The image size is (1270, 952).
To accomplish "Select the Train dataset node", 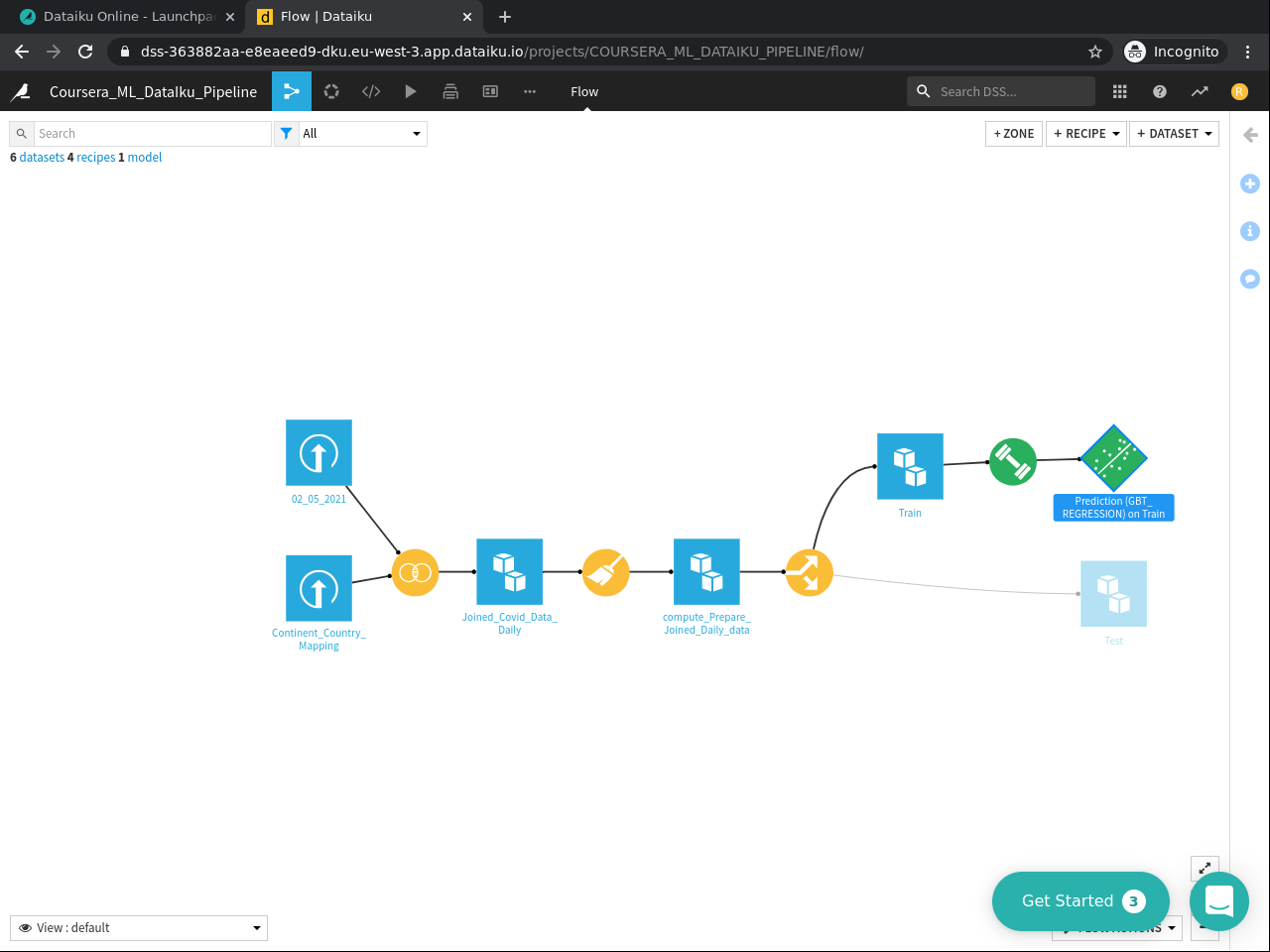I will tap(910, 466).
